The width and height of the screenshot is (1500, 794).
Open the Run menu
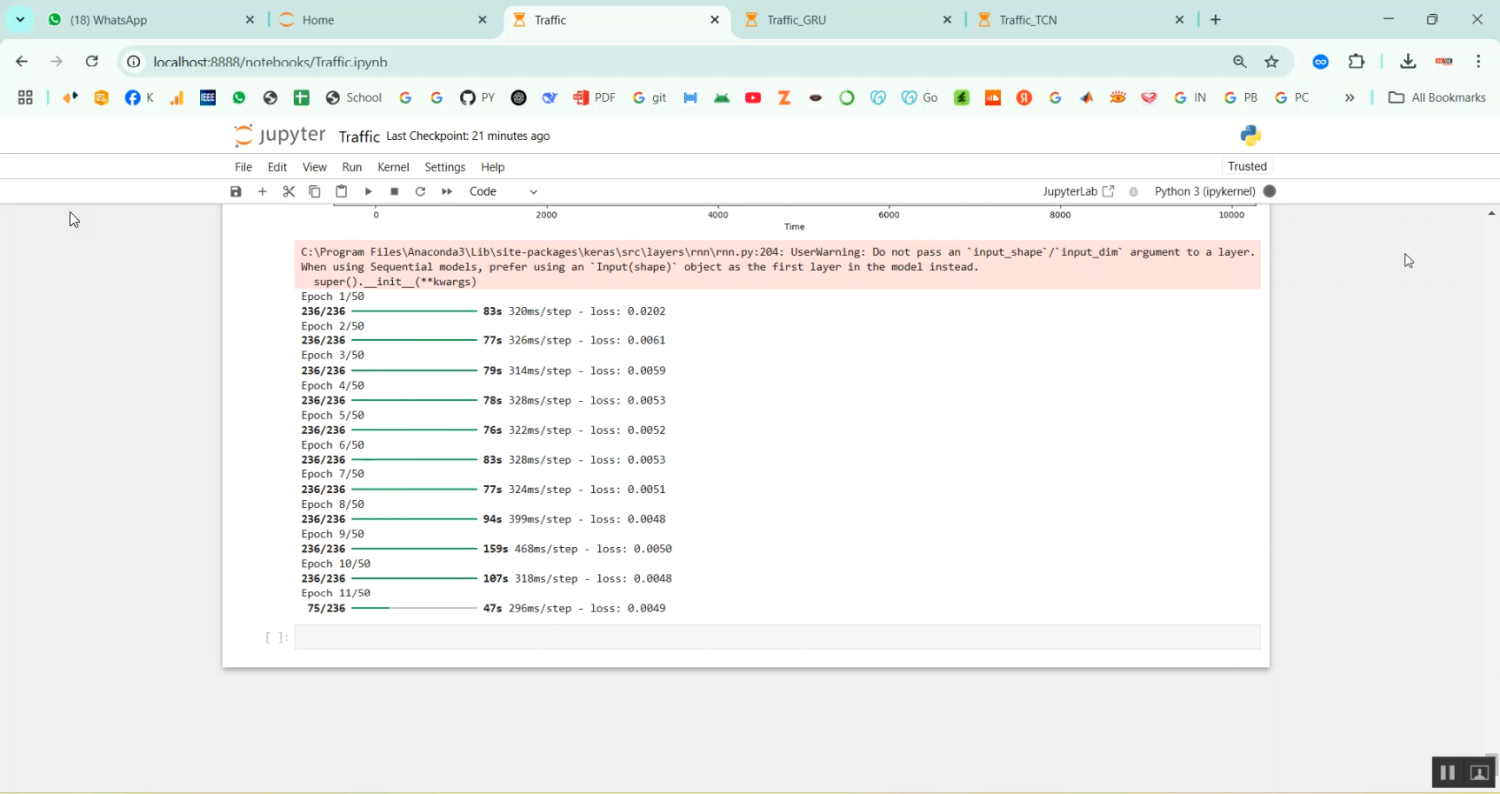(x=351, y=167)
